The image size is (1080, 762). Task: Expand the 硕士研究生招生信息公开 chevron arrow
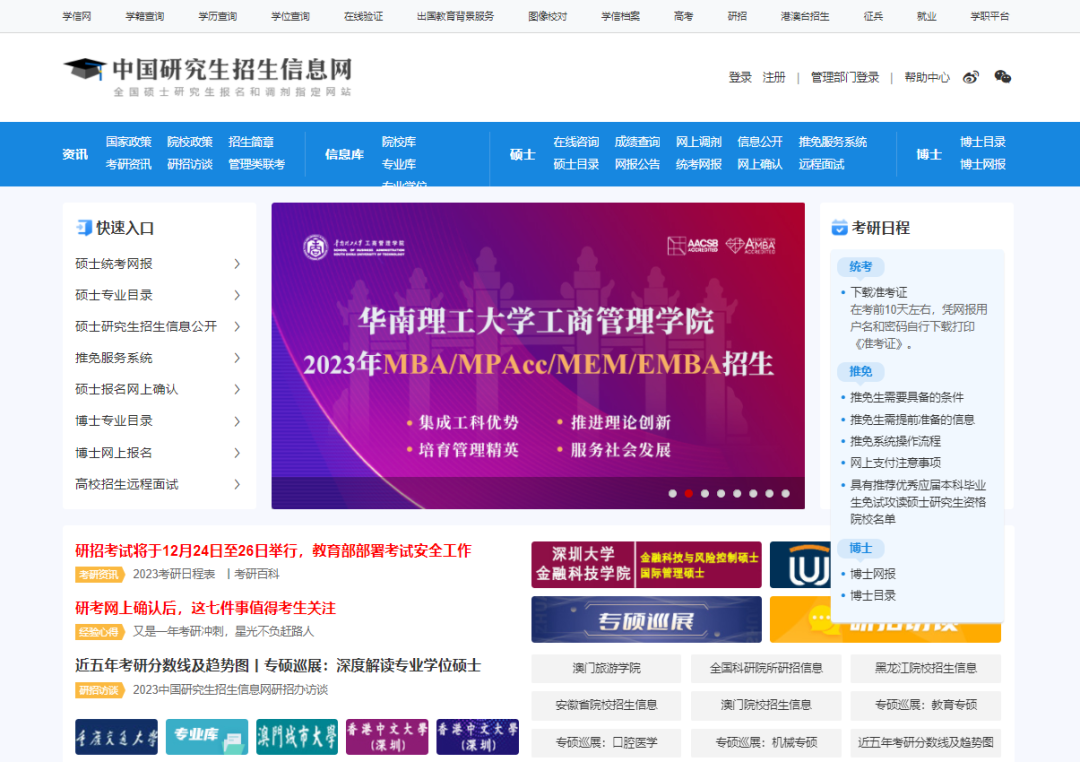click(x=237, y=327)
